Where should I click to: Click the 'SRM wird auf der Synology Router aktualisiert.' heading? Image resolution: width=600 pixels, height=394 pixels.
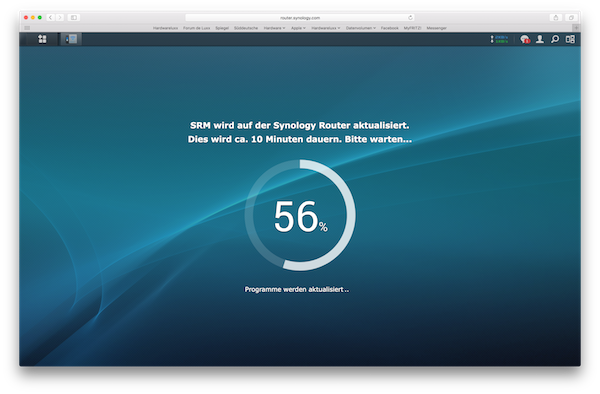tap(300, 125)
